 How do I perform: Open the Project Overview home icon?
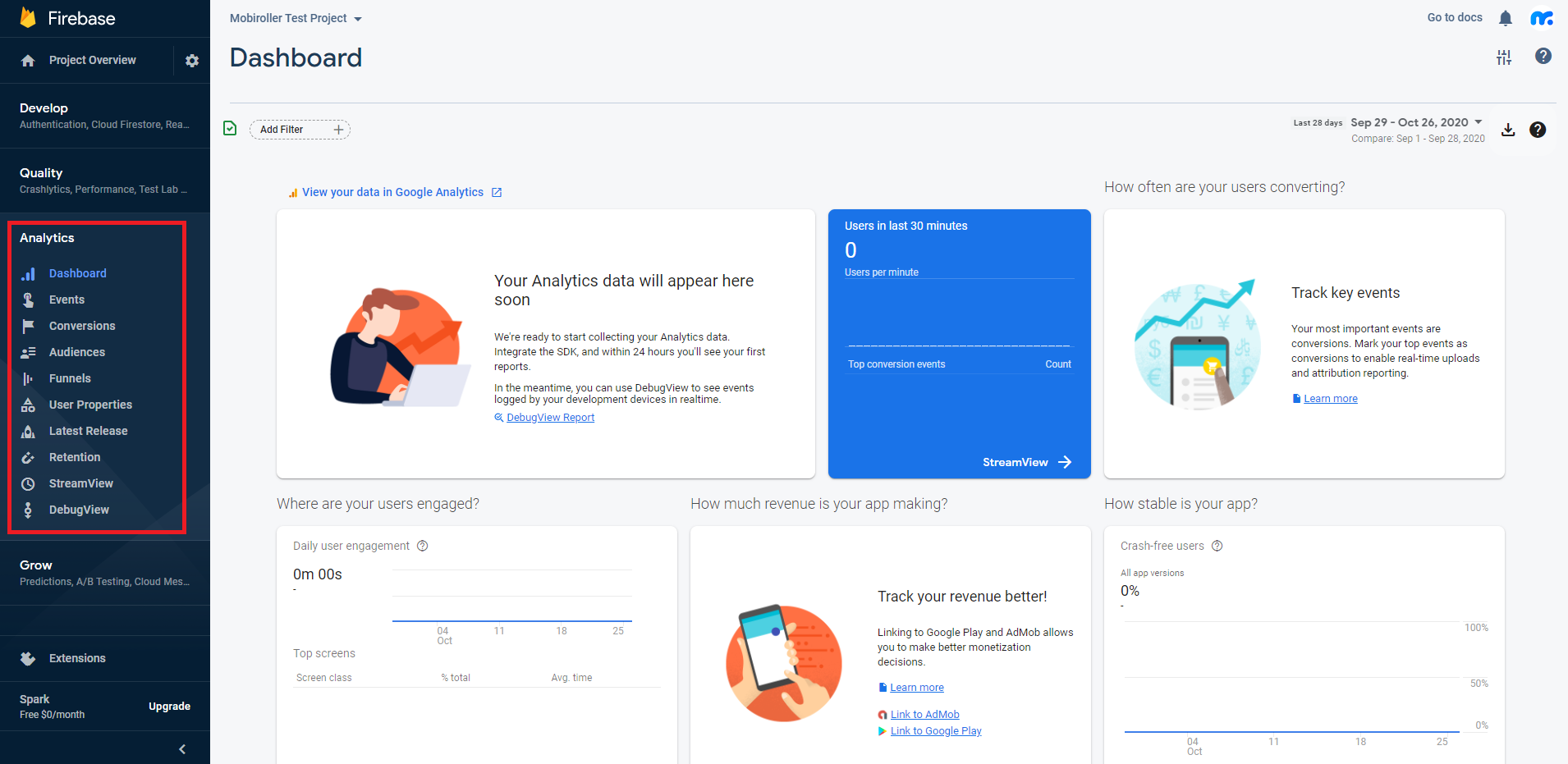click(x=28, y=61)
